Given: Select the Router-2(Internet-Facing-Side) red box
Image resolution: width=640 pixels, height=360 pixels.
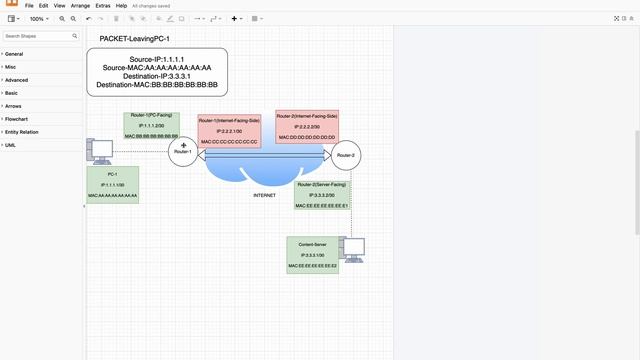Looking at the screenshot, I should pos(307,127).
